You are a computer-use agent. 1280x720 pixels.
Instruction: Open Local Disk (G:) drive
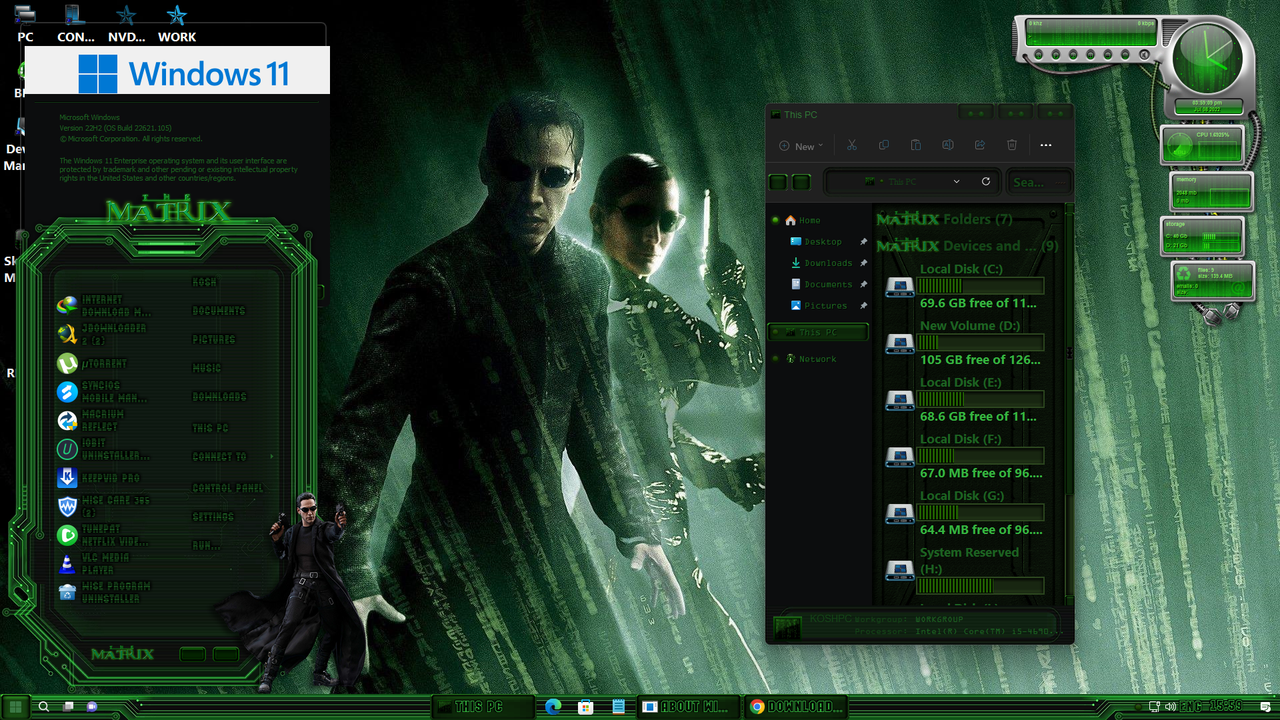(x=964, y=513)
